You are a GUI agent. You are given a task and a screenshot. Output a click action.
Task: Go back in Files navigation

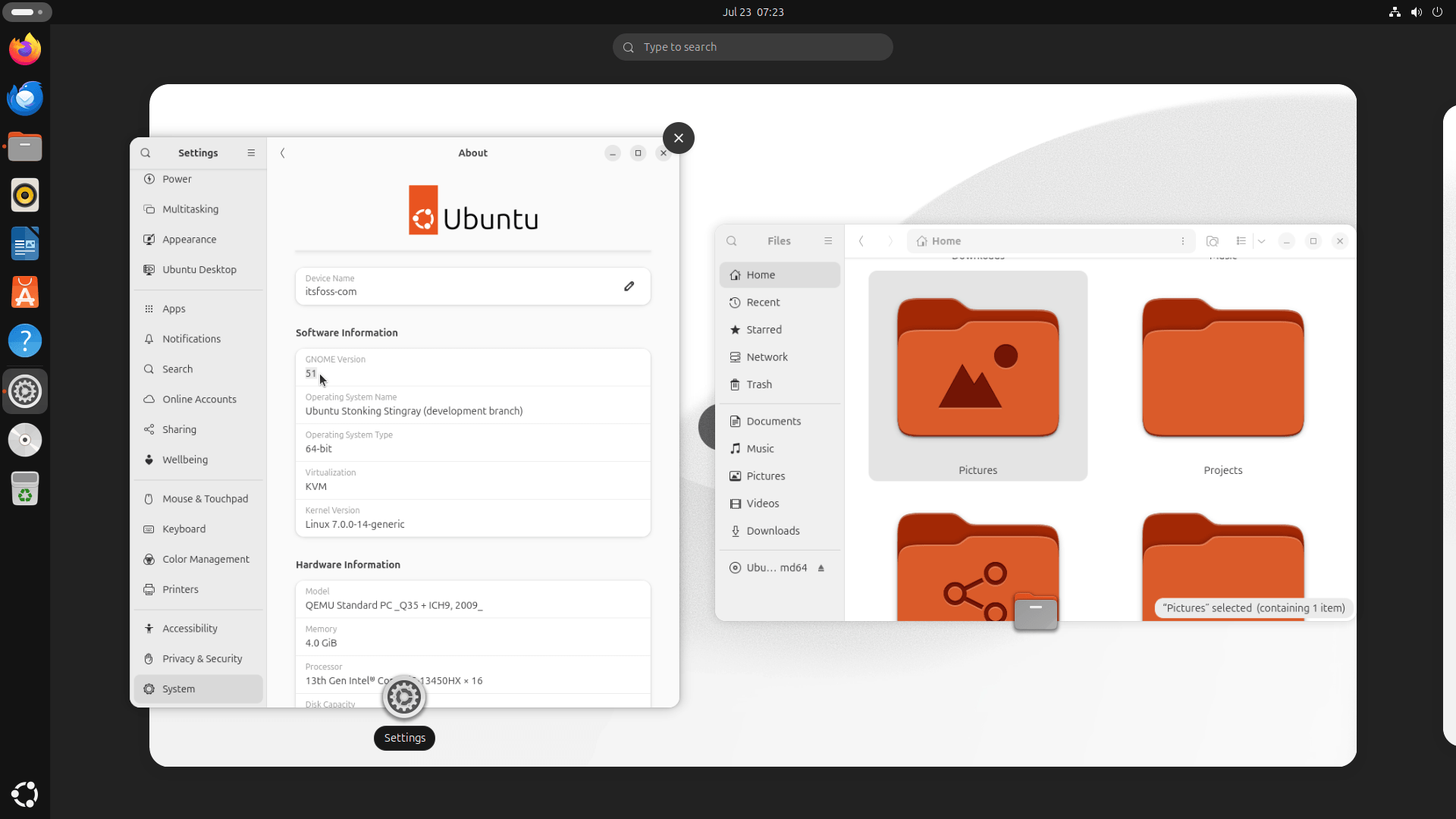861,241
